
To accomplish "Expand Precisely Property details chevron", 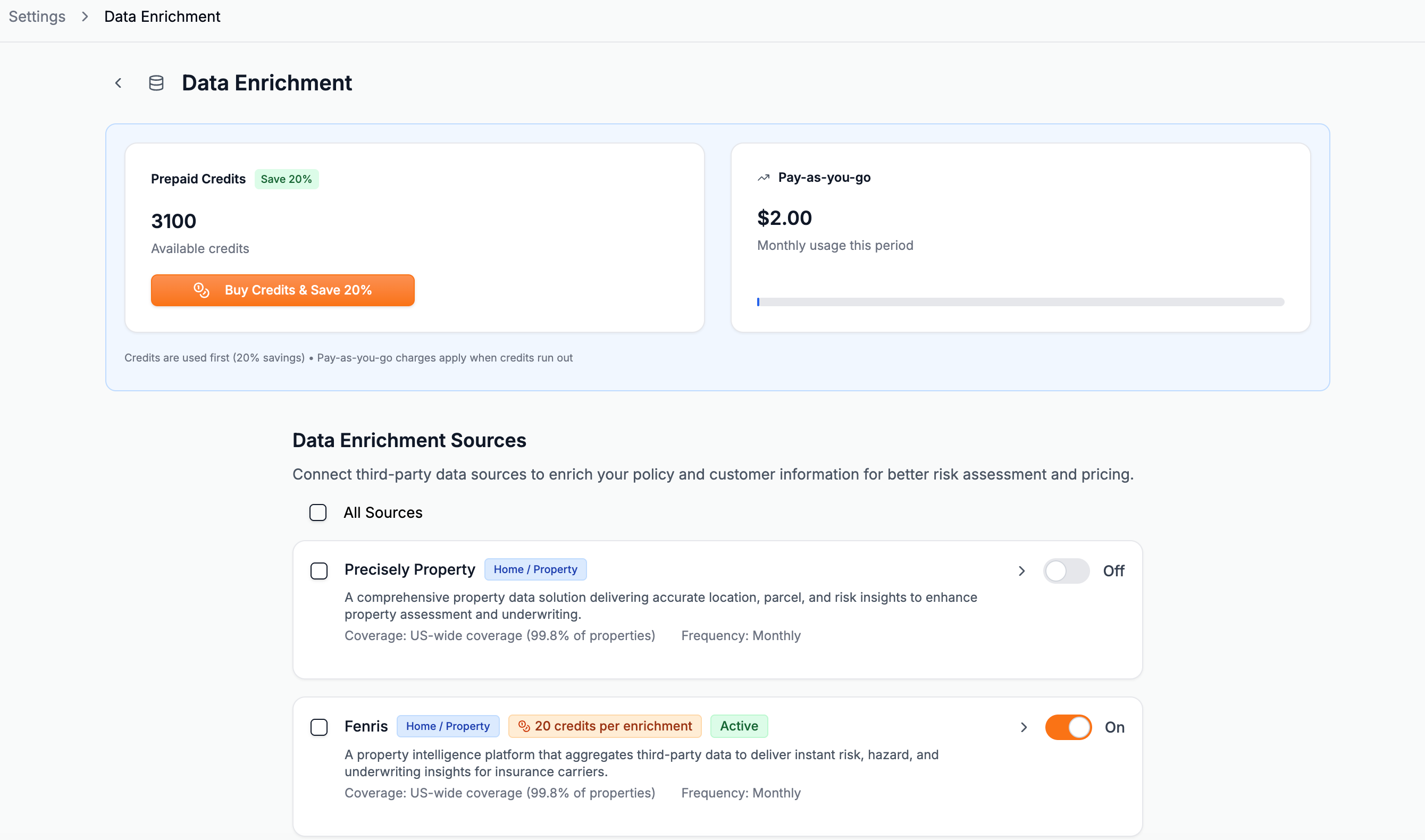I will (1021, 571).
